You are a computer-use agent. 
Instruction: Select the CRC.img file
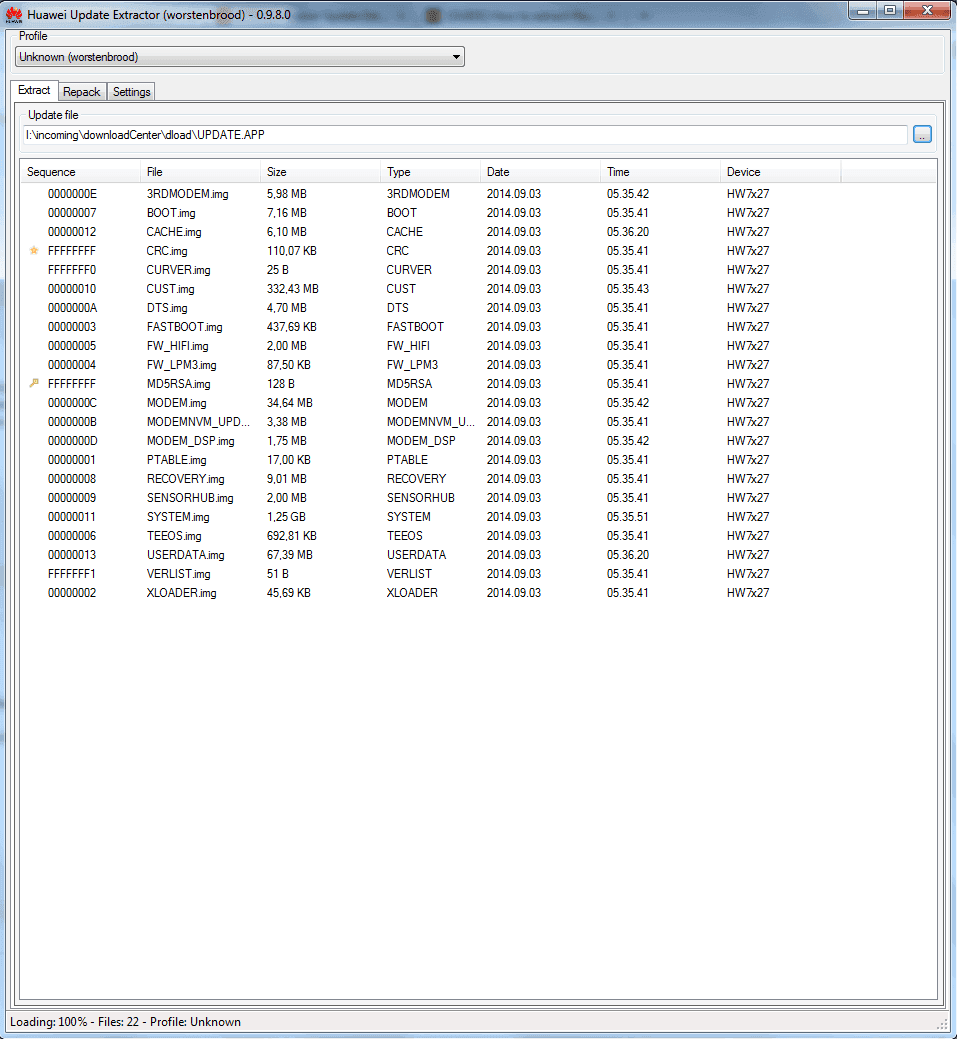(167, 250)
